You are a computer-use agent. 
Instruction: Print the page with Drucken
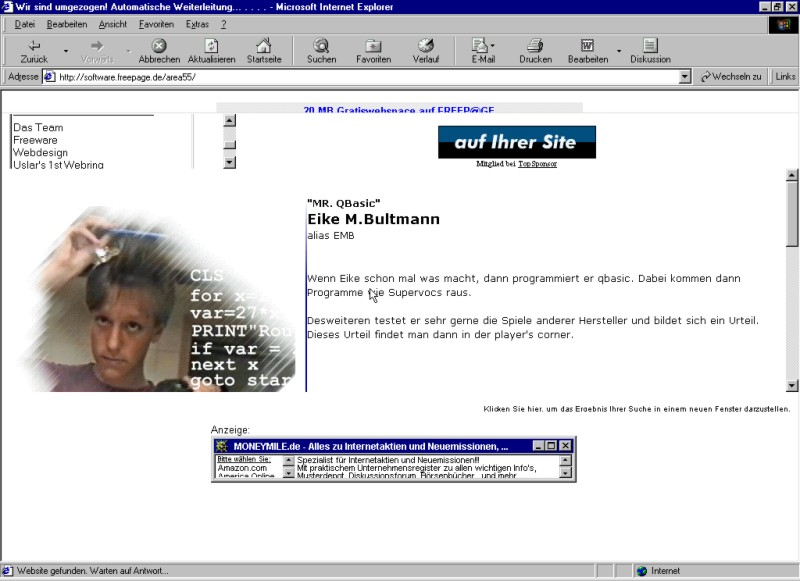535,51
